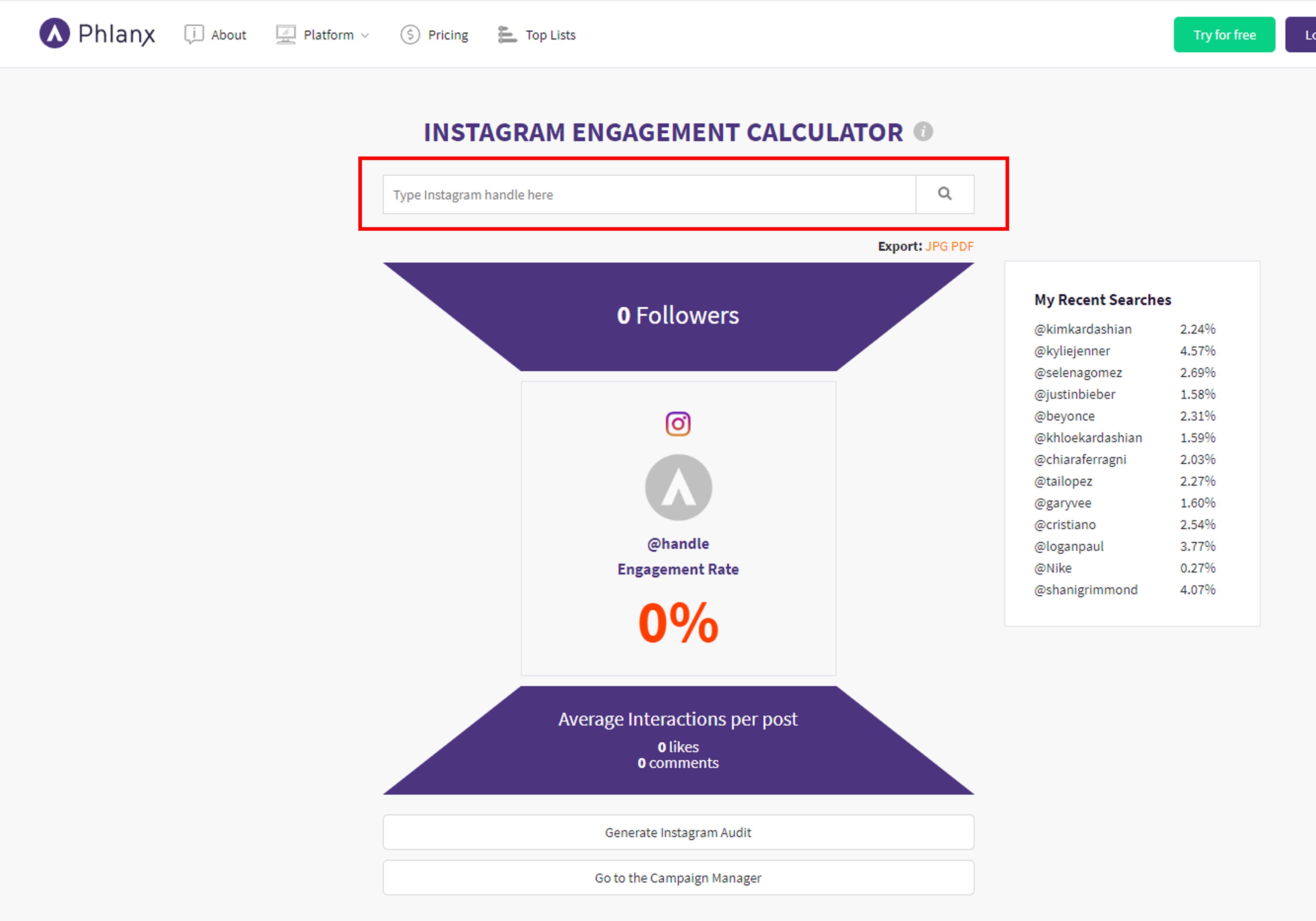
Task: Select @garyvee in recent searches
Action: point(1063,503)
